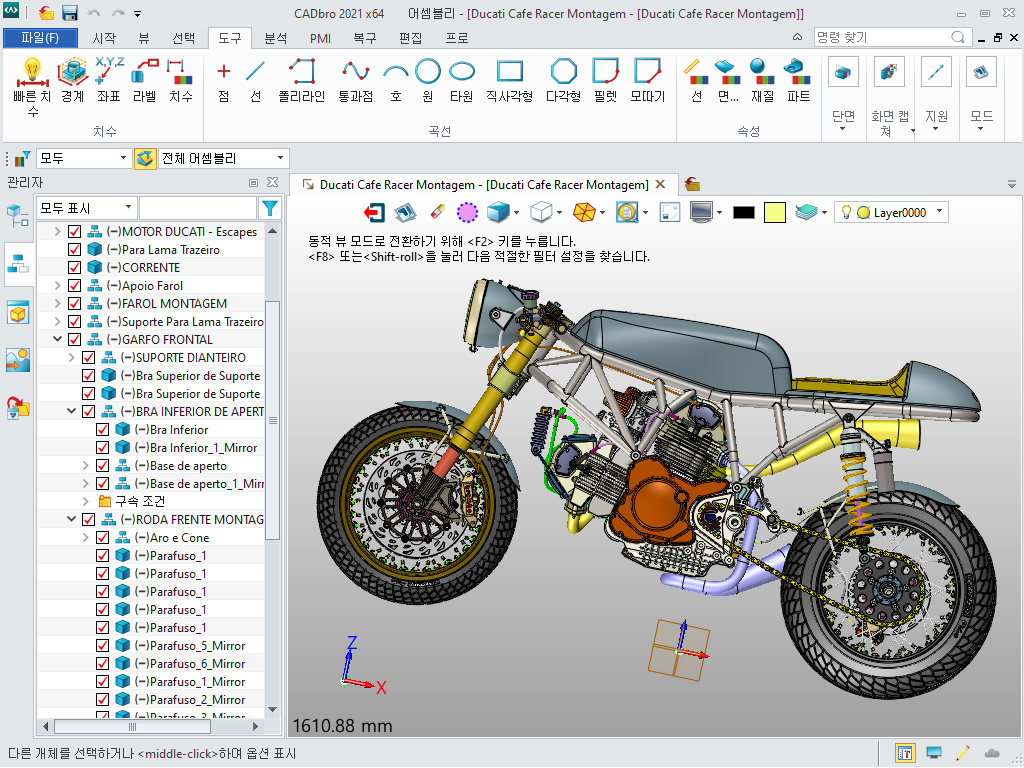Click the Save disk icon in title bar
The width and height of the screenshot is (1024, 768).
(69, 13)
